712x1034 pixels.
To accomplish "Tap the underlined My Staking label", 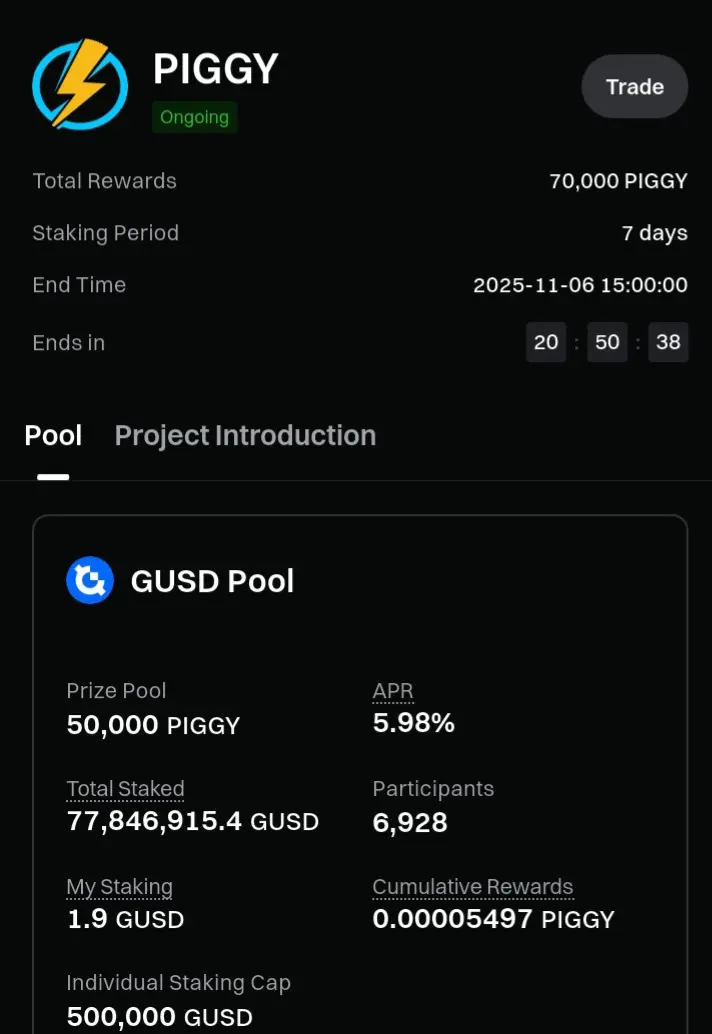I will (119, 887).
